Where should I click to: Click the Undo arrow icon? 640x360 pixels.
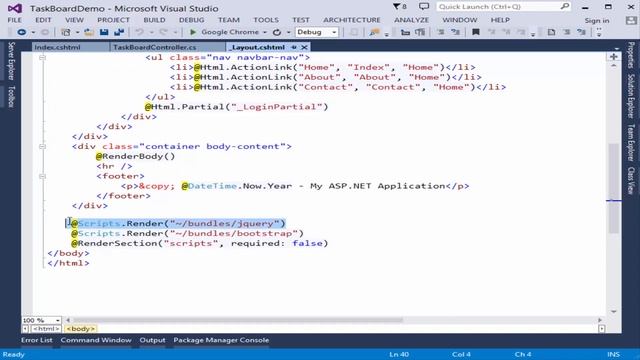[139, 32]
